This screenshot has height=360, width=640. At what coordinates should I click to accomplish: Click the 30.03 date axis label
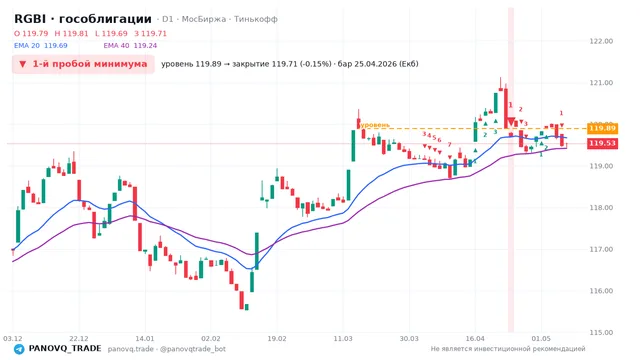coord(409,339)
